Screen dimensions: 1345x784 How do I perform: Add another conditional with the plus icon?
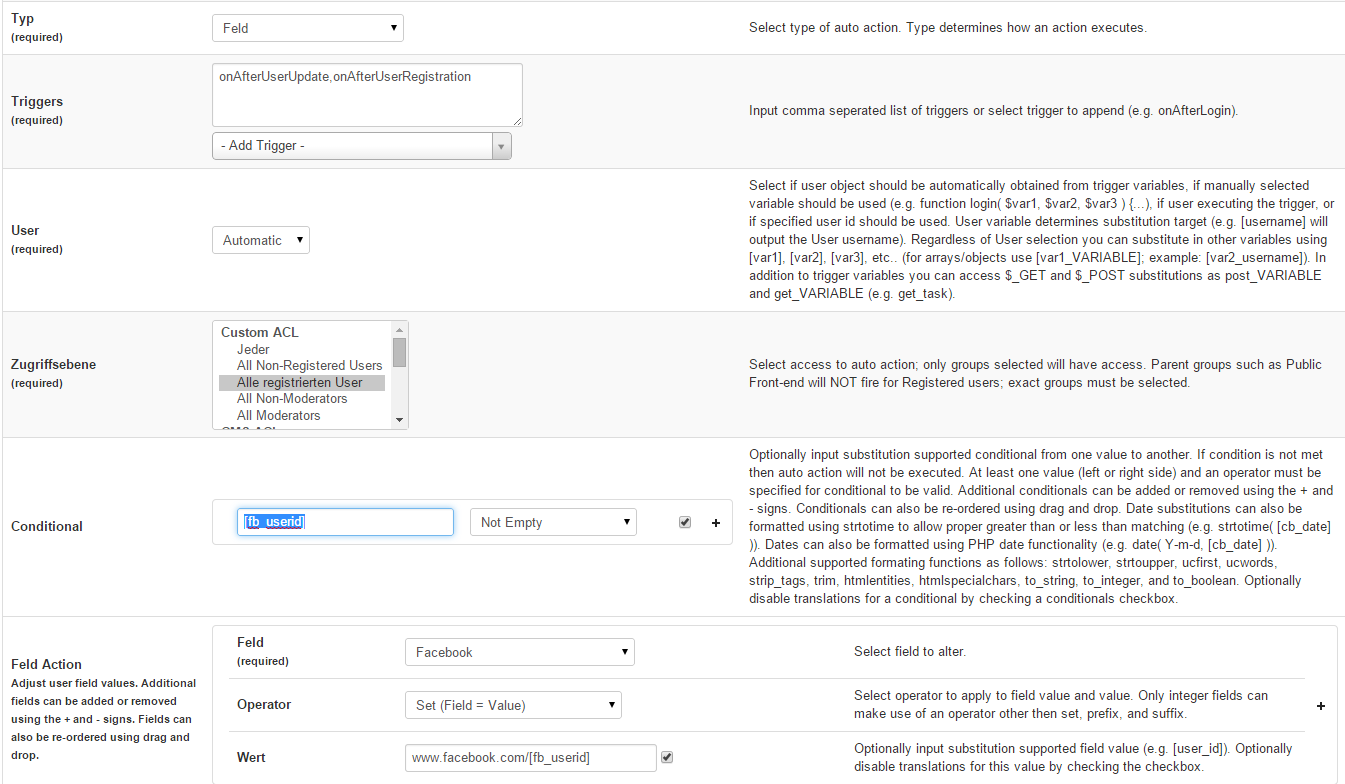716,523
